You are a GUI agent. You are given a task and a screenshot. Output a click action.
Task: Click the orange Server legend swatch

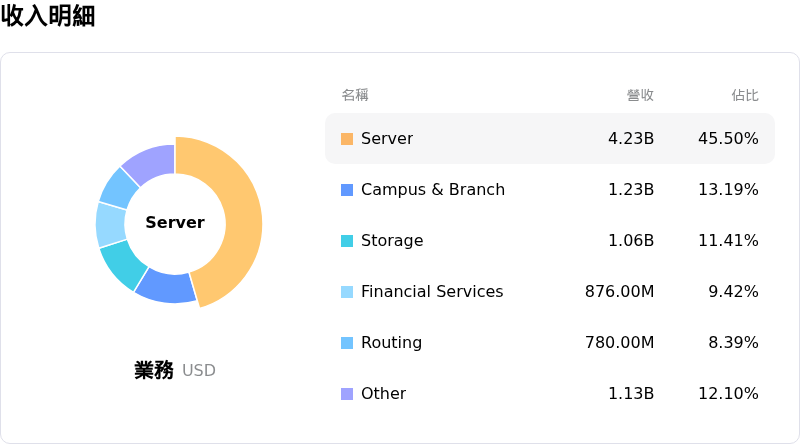347,139
